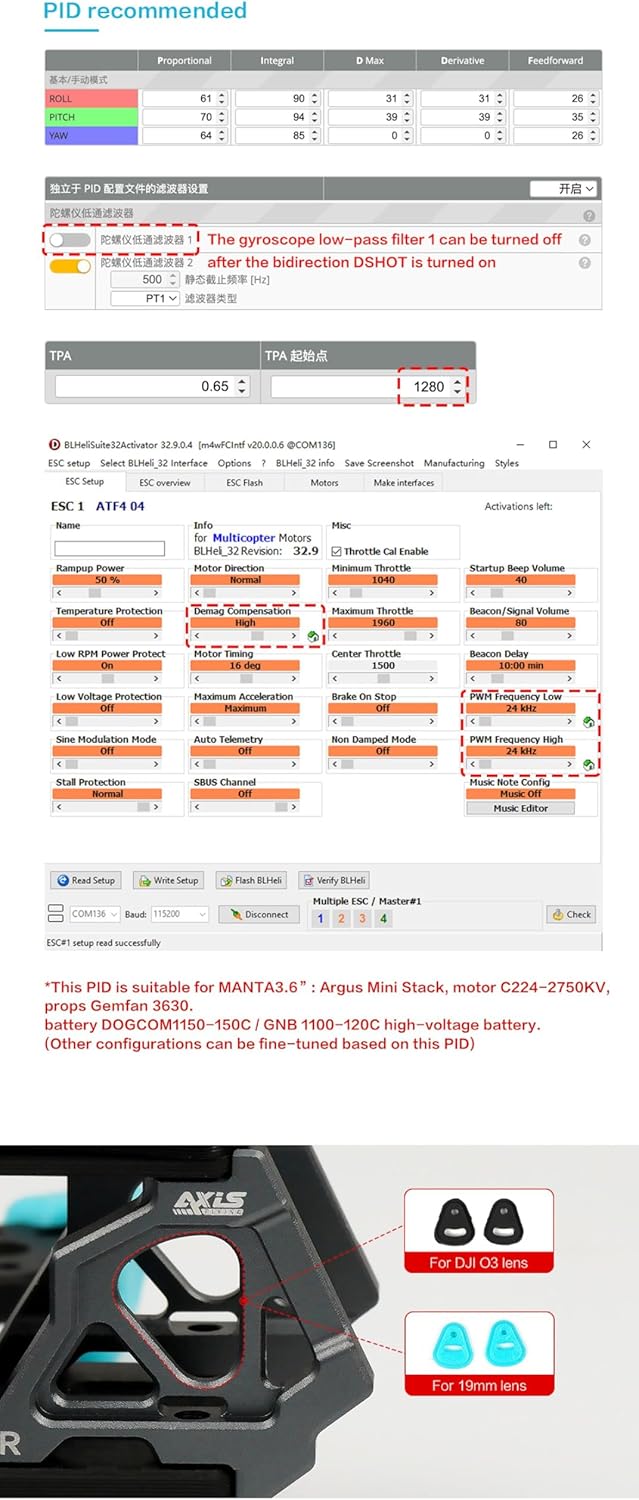Viewport: 639px width, 1500px height.
Task: Switch to ESC overview tab
Action: point(165,482)
